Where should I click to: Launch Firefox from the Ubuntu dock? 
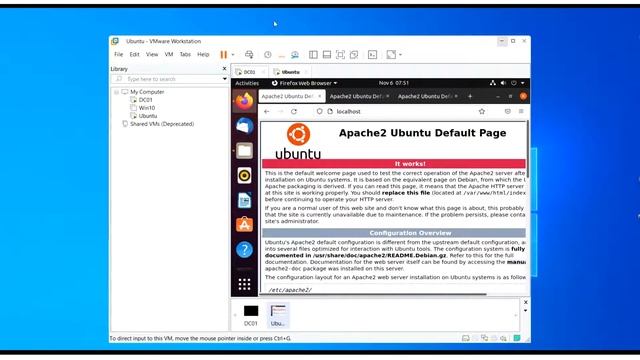(x=244, y=100)
